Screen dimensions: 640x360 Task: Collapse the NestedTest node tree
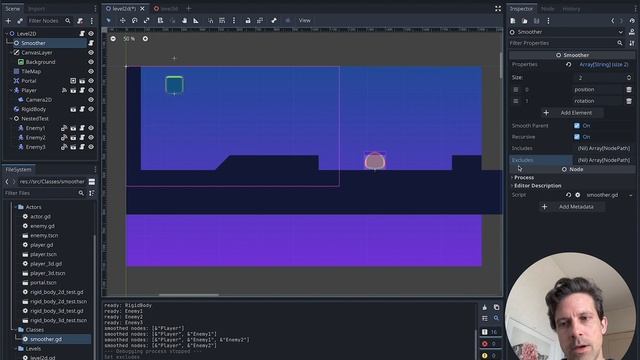click(11, 119)
